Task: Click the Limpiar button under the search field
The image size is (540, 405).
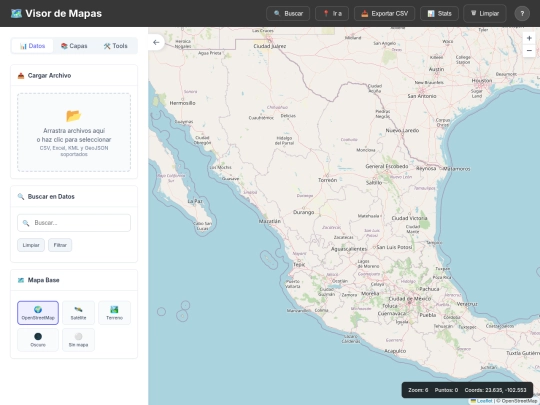Action: coord(31,245)
